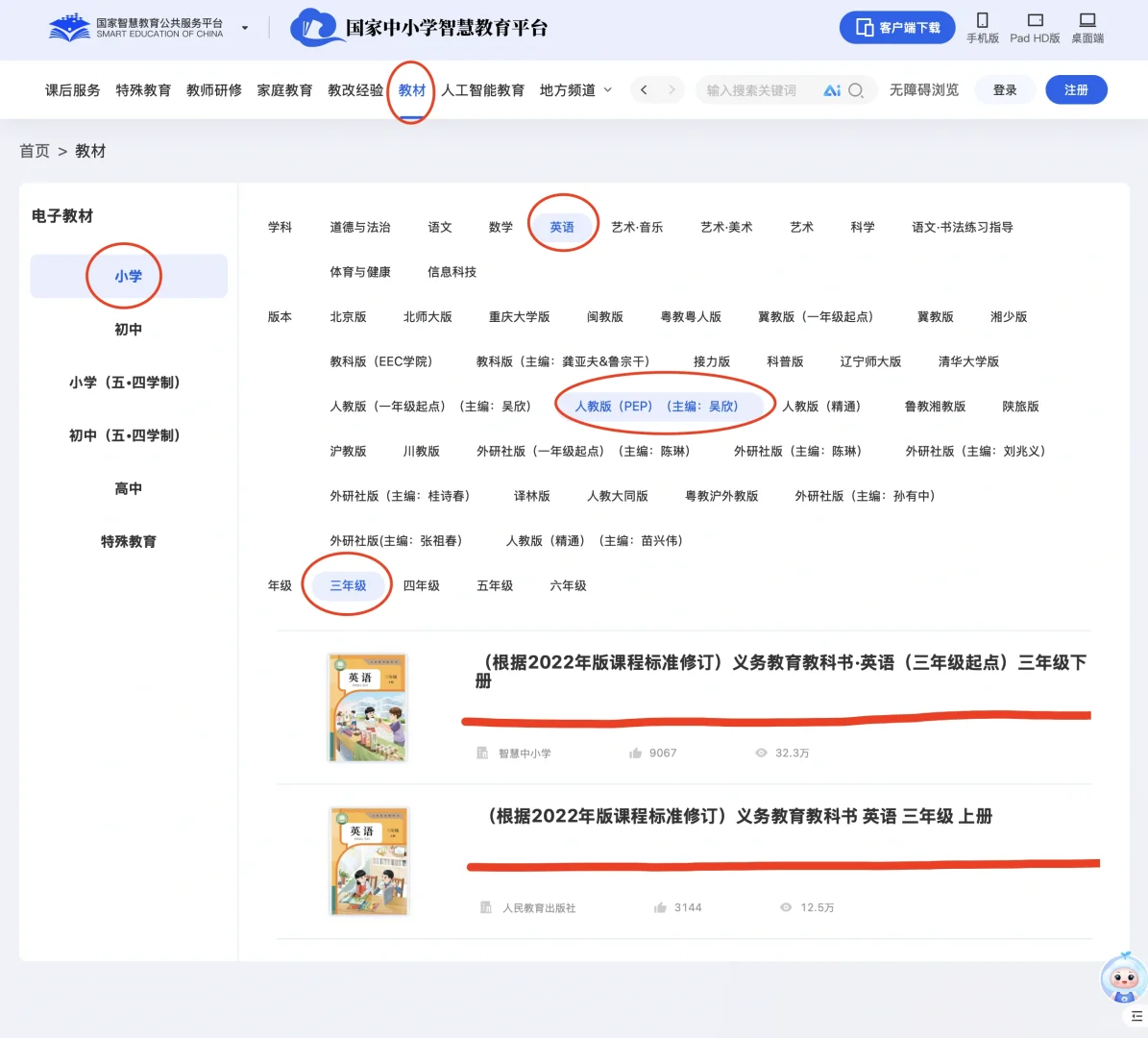Open the 特殊教育 top nav tab
This screenshot has height=1038, width=1148.
[143, 90]
